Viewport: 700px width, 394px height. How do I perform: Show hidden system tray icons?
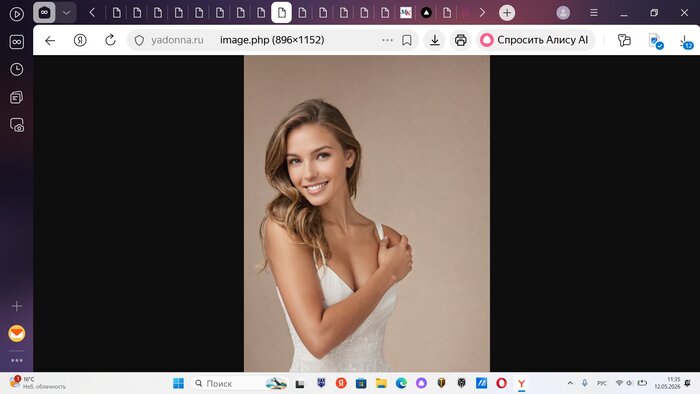570,383
